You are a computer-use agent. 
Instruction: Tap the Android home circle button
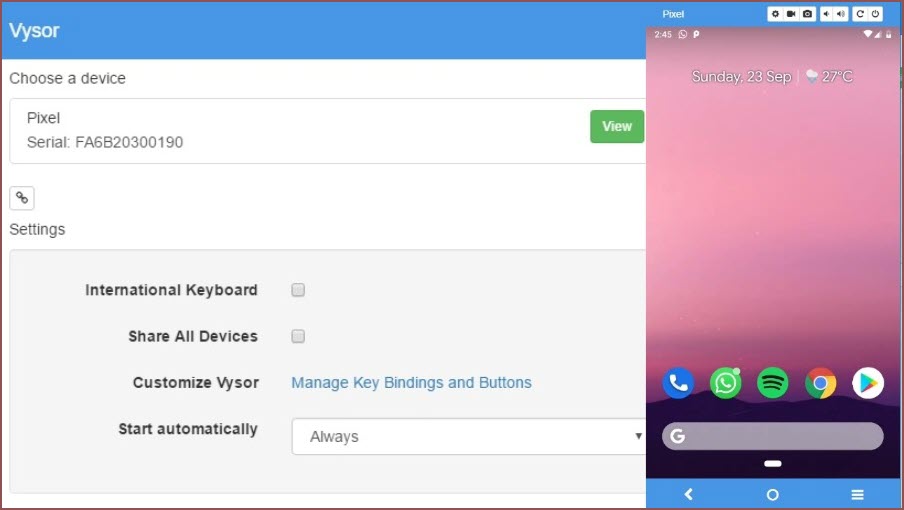pos(773,494)
